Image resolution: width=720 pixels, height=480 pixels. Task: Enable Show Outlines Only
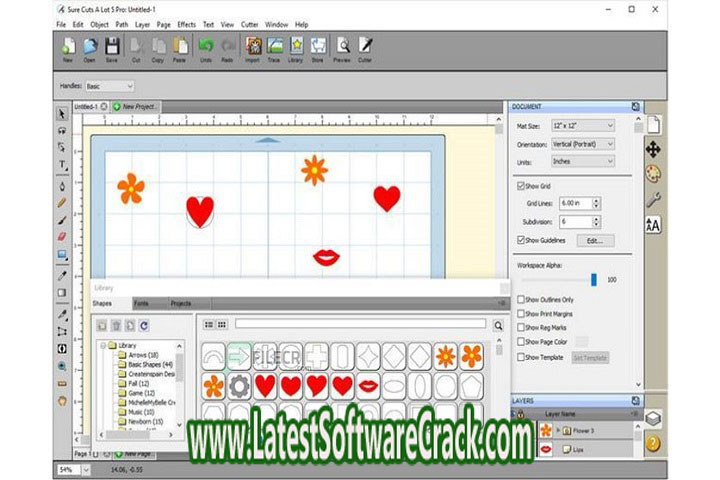[x=521, y=299]
